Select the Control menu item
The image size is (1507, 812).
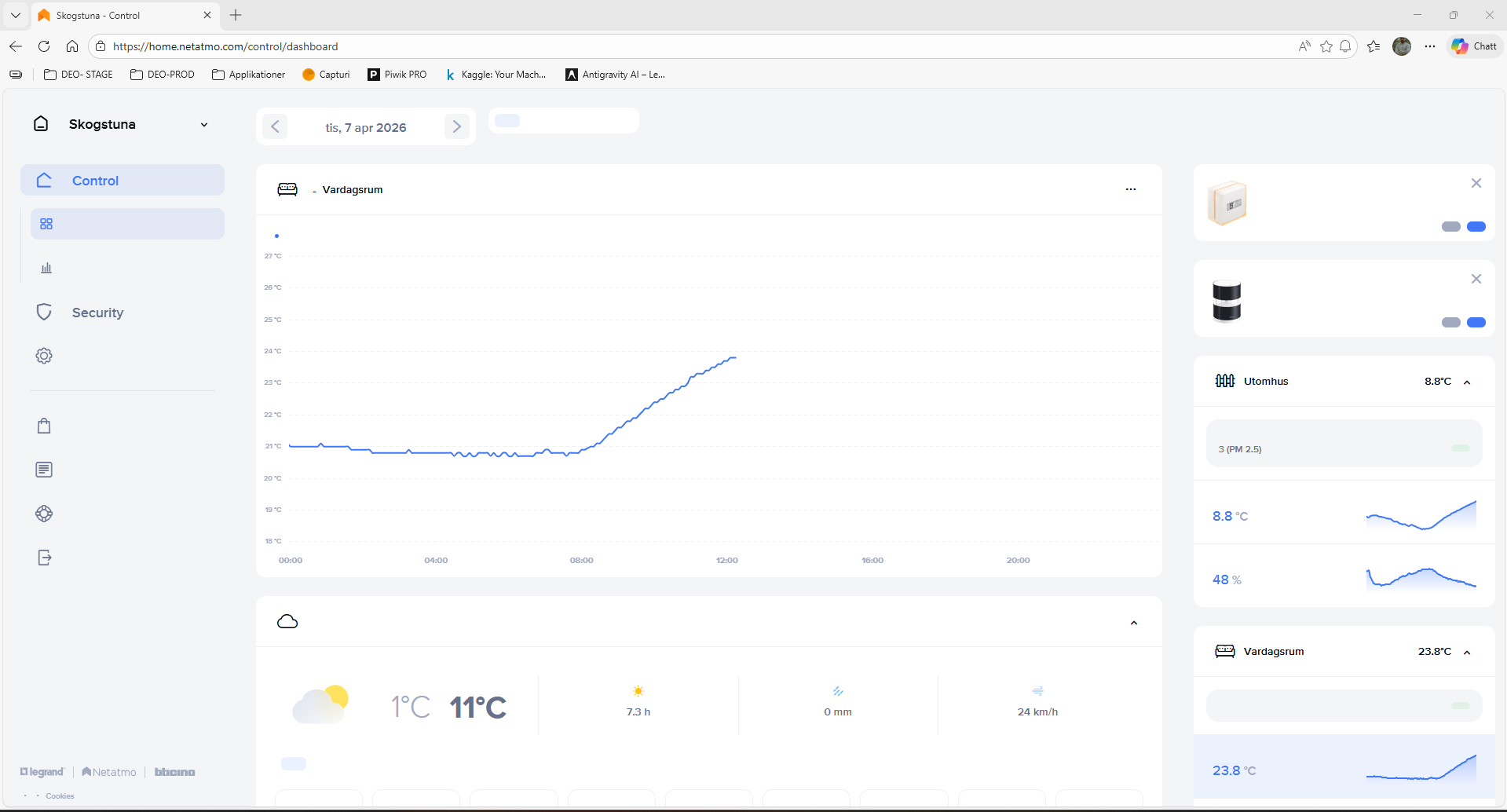coord(95,181)
